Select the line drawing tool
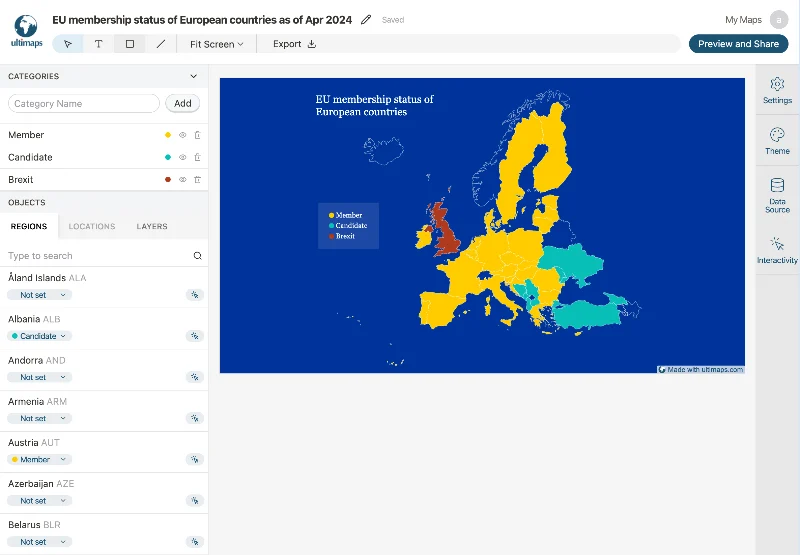The width and height of the screenshot is (800, 555). click(x=160, y=44)
